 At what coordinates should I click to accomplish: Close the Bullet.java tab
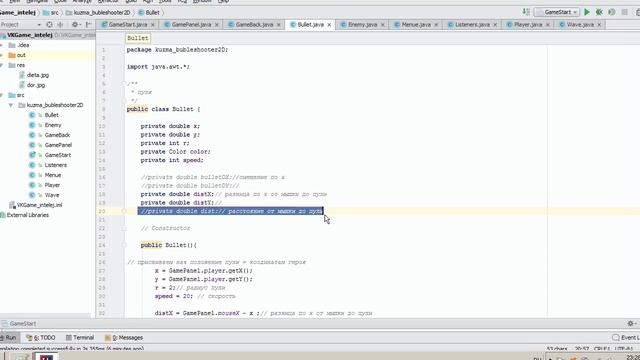329,25
